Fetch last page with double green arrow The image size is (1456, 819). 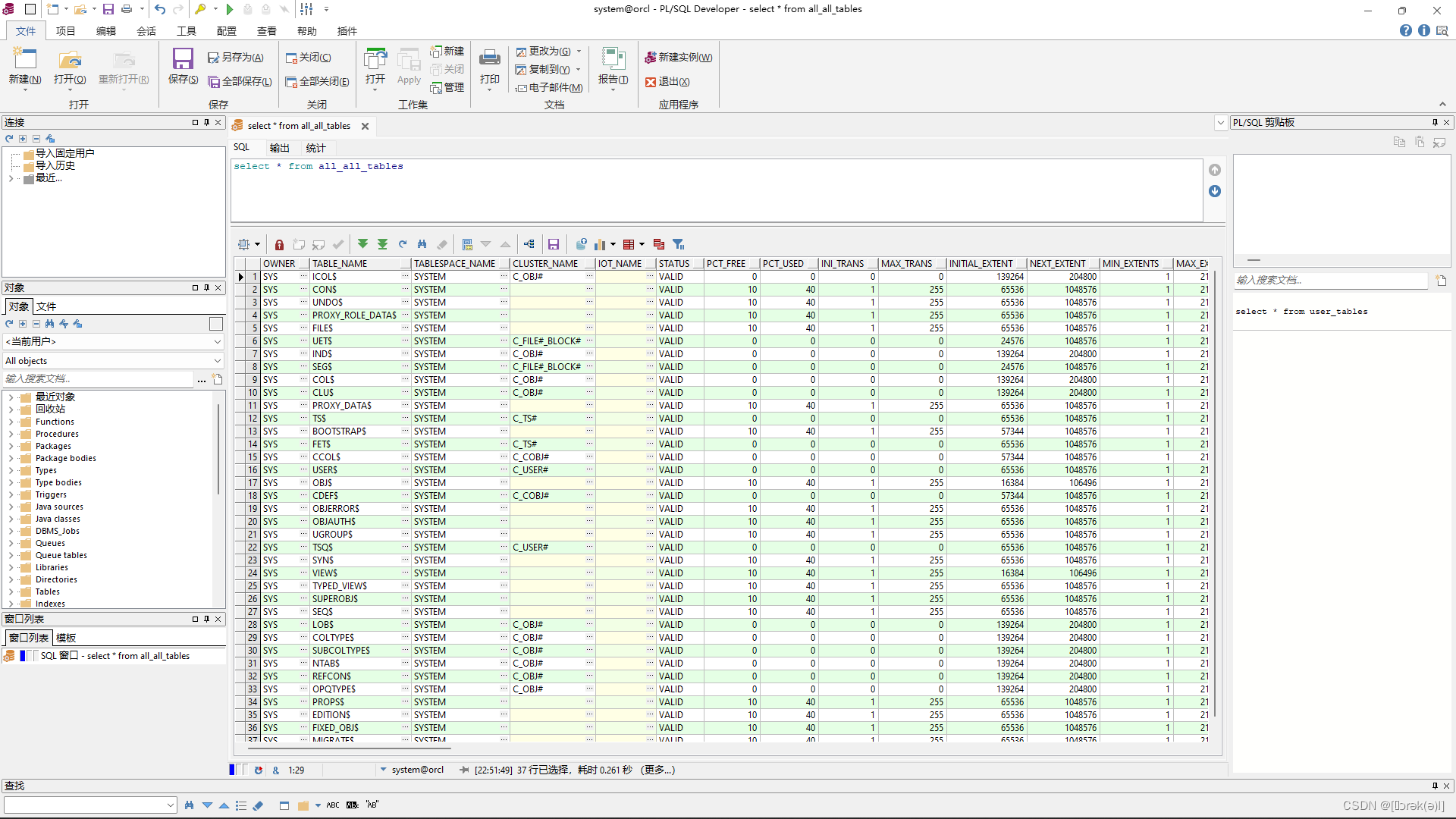(x=382, y=244)
